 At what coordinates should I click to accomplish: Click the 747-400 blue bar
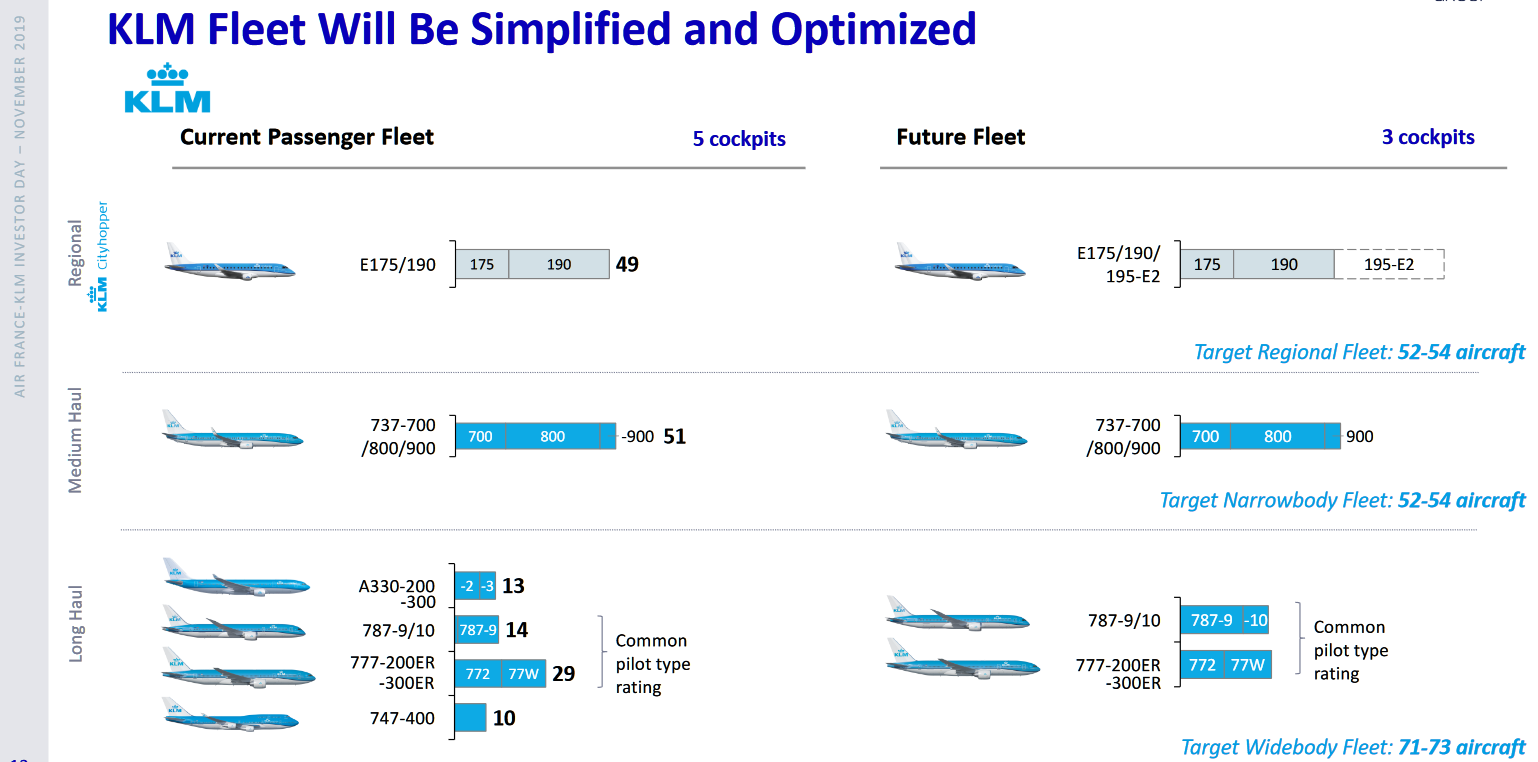click(x=471, y=718)
